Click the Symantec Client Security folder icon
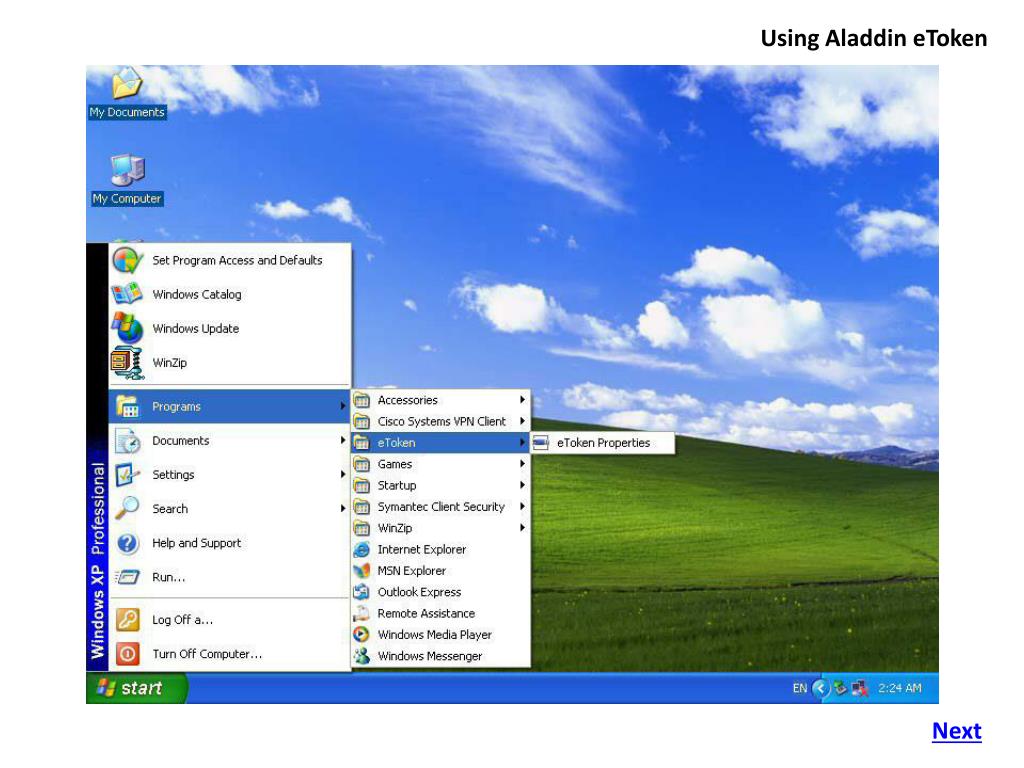Viewport: 1024px width, 768px height. (x=361, y=507)
